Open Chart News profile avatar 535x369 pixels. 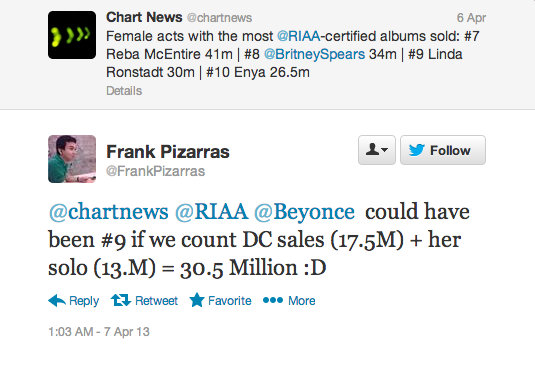(x=72, y=35)
